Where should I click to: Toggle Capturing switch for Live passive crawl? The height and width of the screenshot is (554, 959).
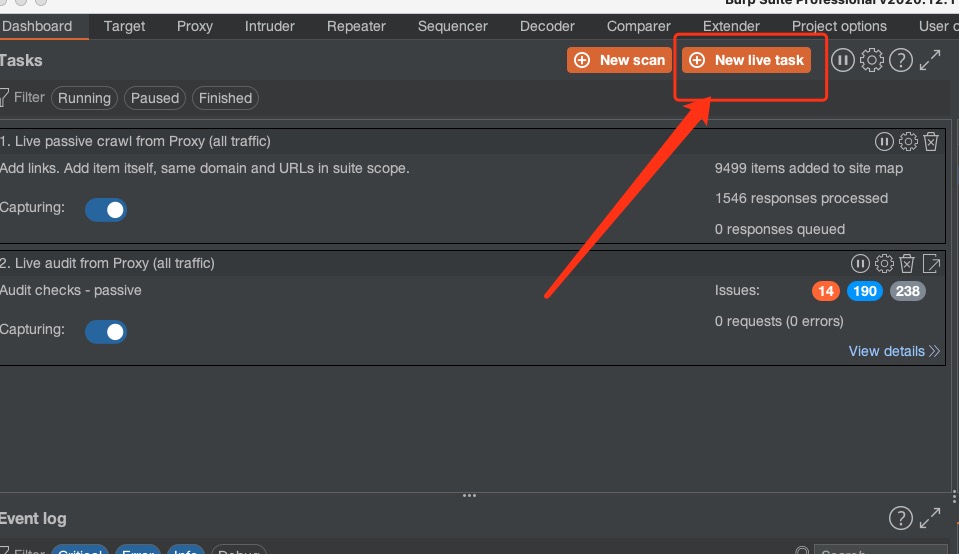[106, 210]
